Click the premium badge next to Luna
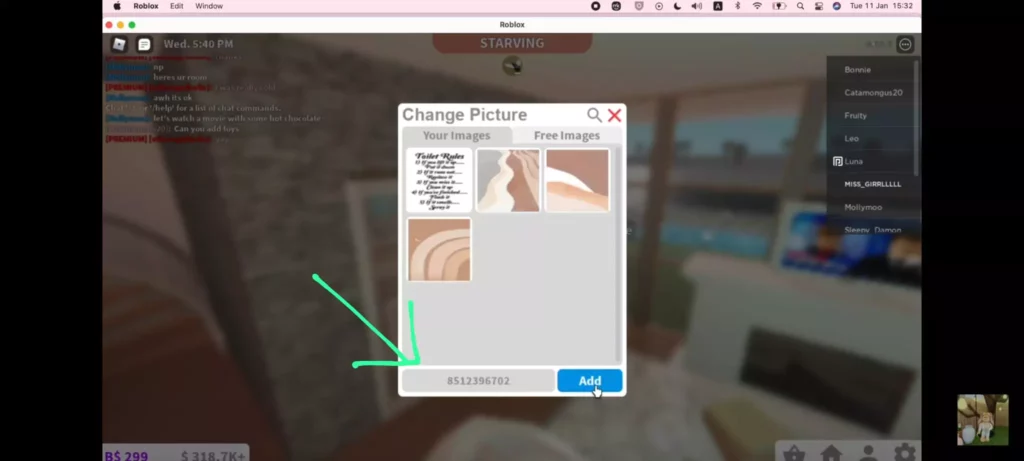The height and width of the screenshot is (461, 1024). point(837,161)
